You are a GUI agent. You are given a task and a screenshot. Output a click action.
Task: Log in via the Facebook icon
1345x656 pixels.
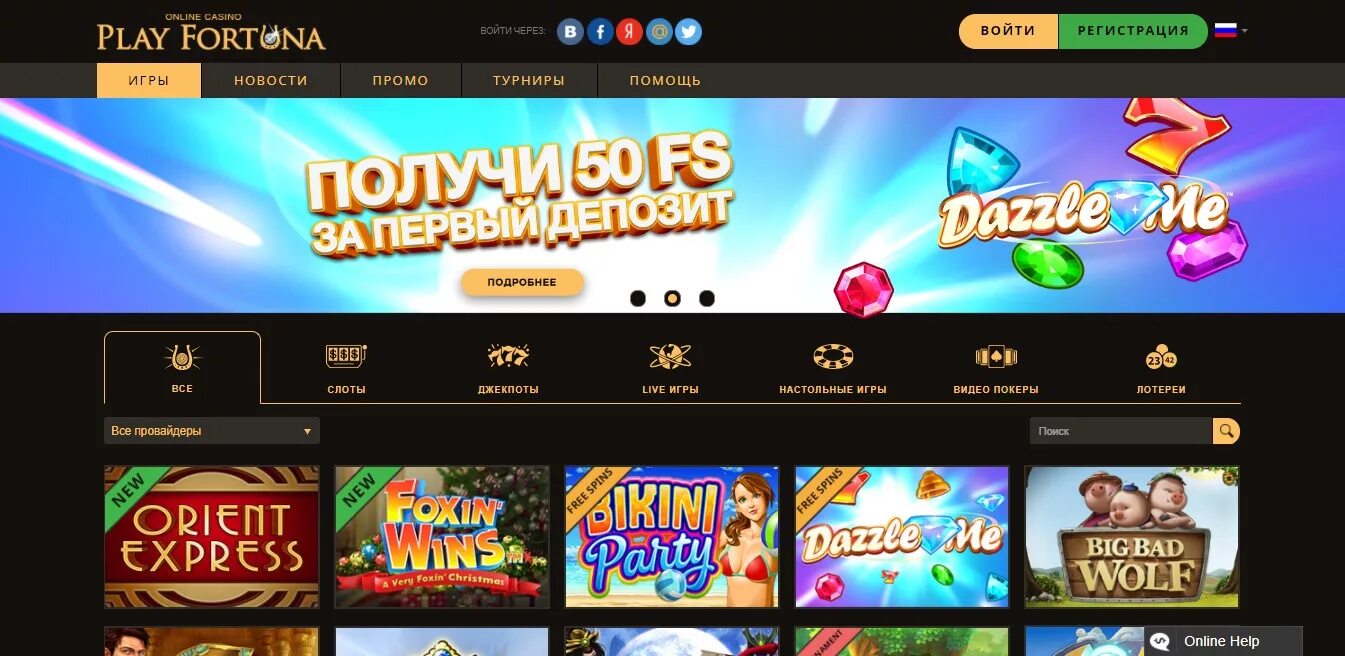coord(600,32)
